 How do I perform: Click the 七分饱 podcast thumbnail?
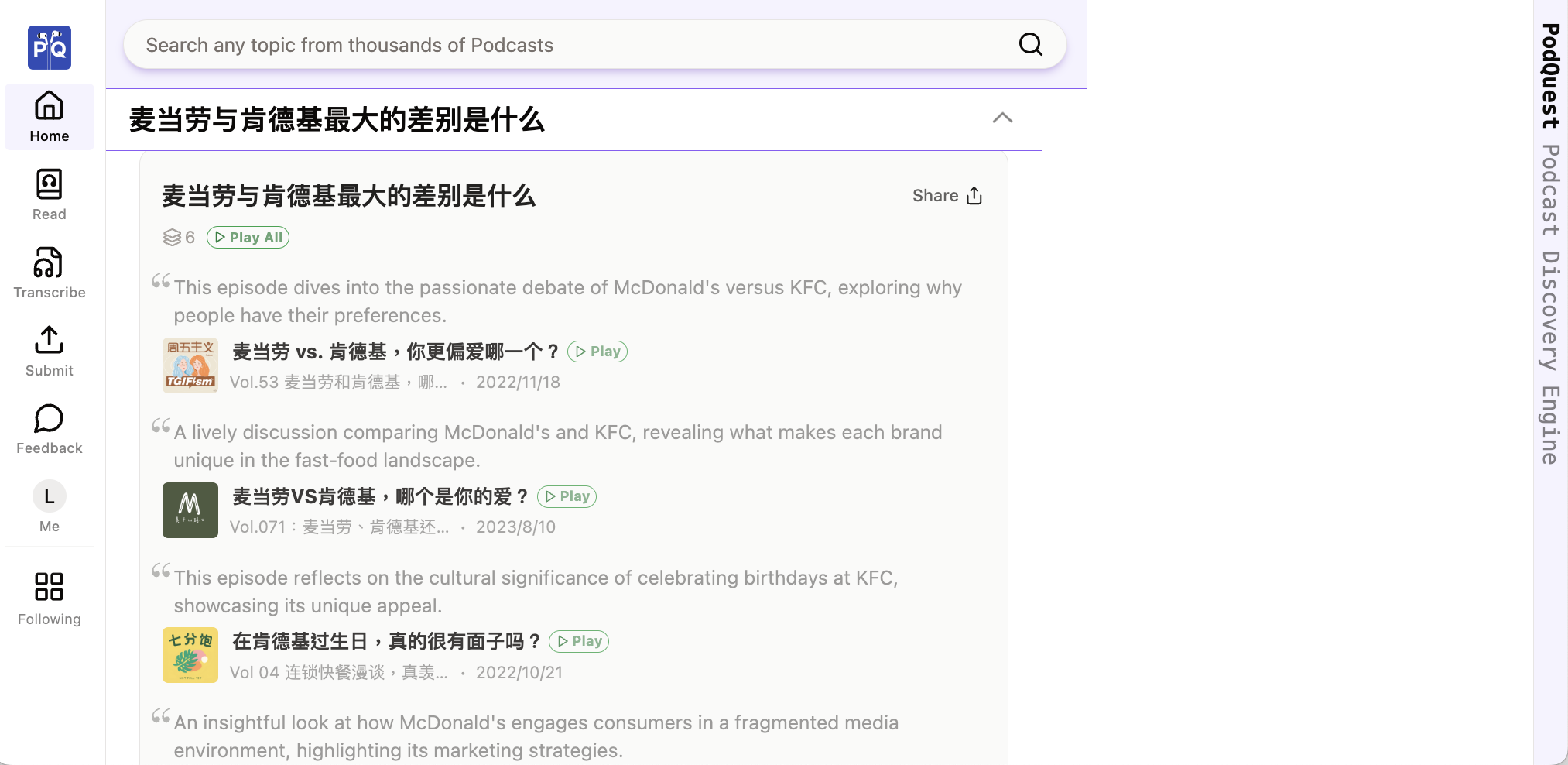[190, 655]
